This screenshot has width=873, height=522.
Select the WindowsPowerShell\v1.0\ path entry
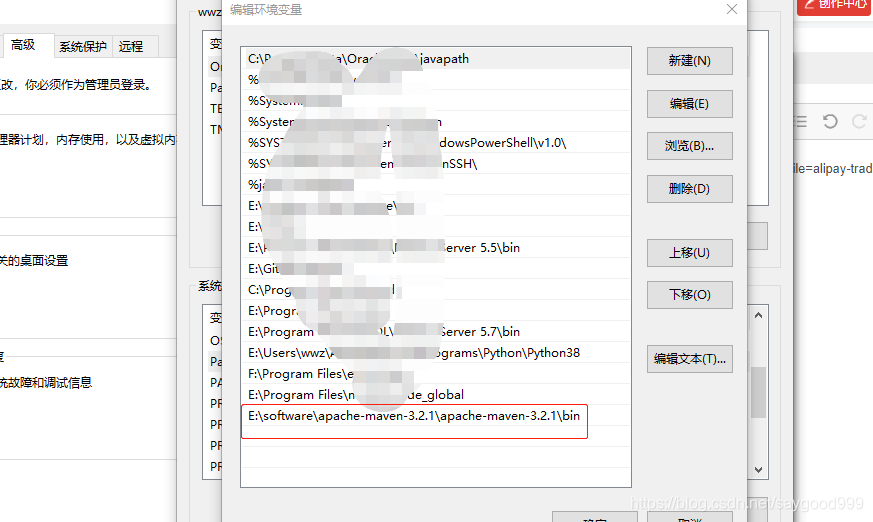(x=436, y=142)
